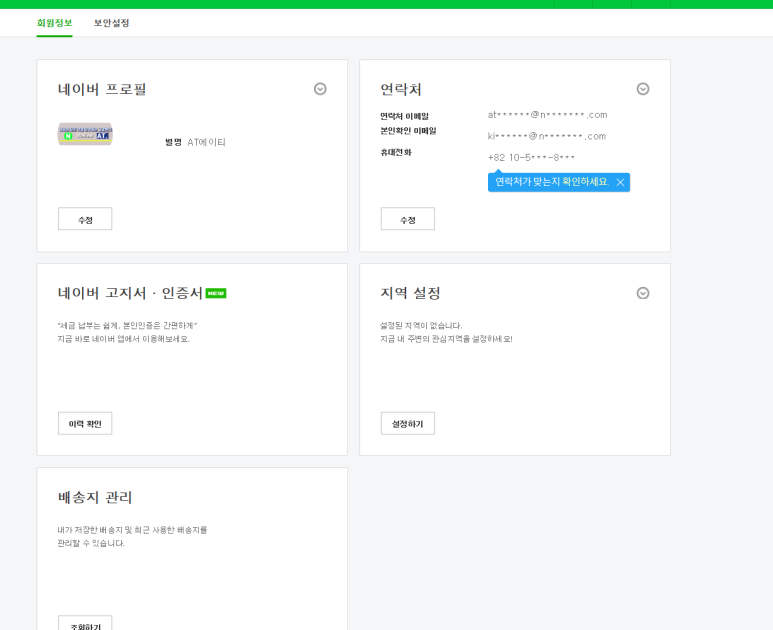Switch to the 회원정보 tab

tap(54, 23)
